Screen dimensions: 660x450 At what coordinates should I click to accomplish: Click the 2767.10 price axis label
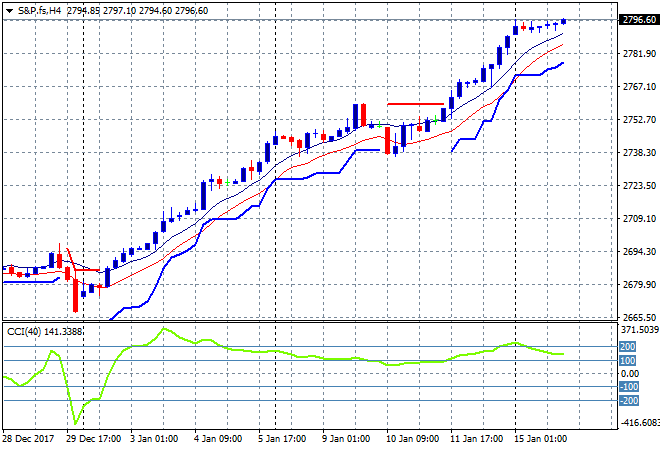point(639,86)
